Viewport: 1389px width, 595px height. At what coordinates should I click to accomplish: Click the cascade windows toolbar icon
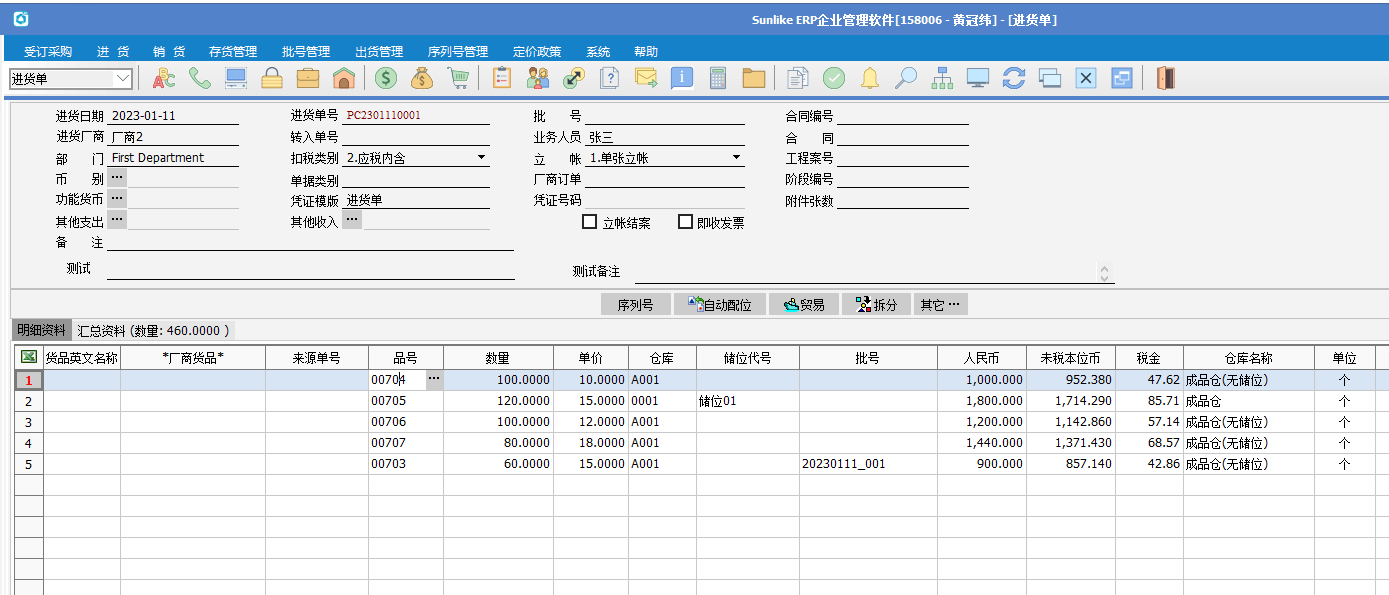(x=1050, y=78)
